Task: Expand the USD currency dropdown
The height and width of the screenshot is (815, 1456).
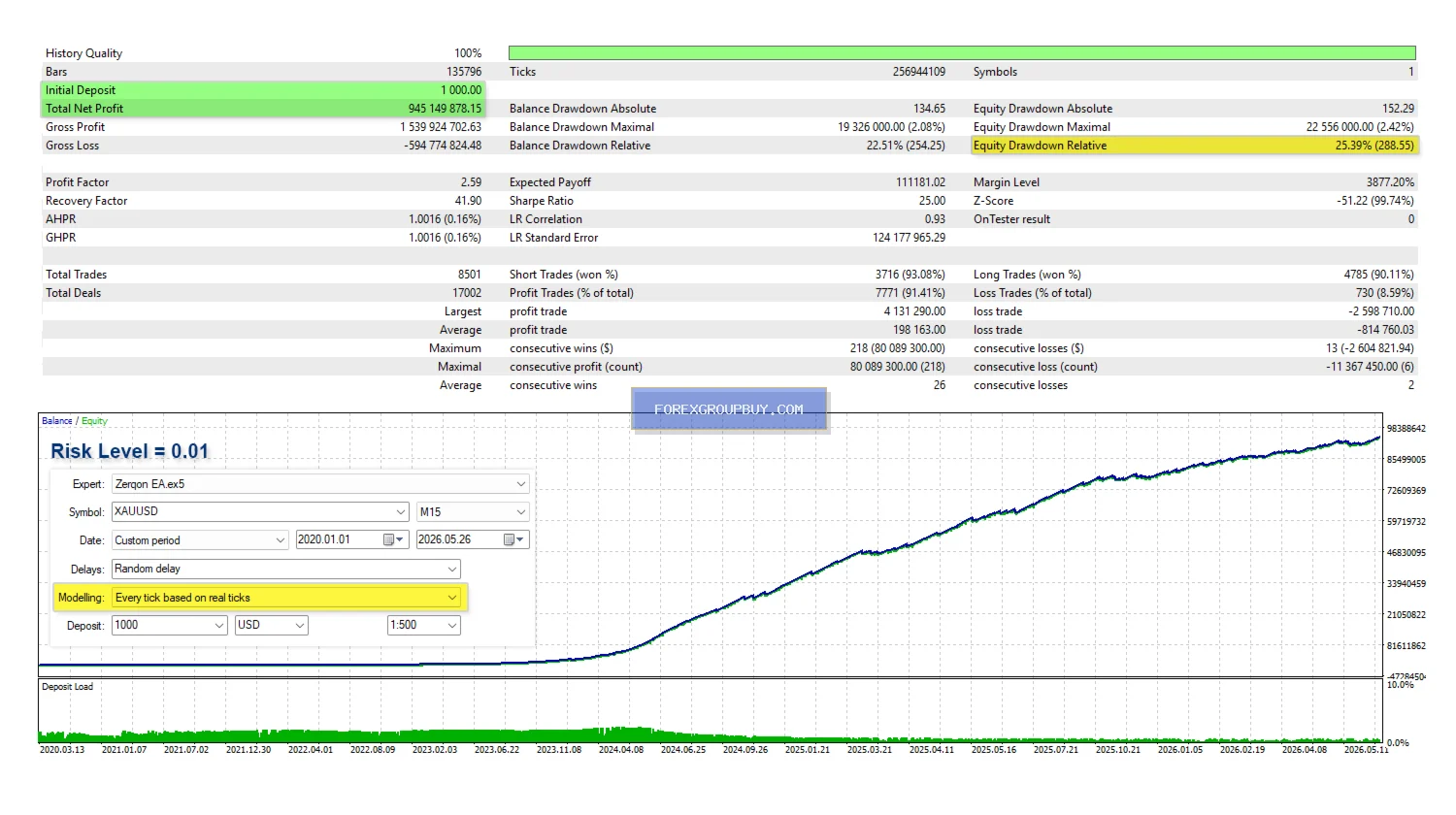Action: [x=272, y=625]
